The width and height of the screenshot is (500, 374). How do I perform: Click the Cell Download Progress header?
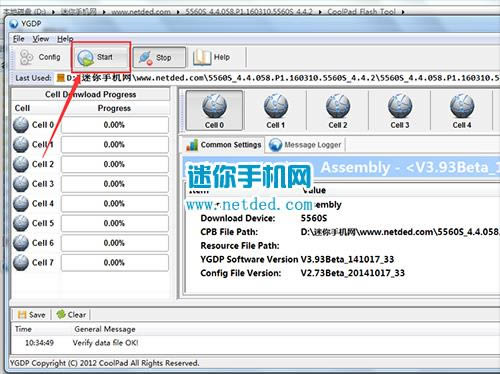click(x=91, y=95)
